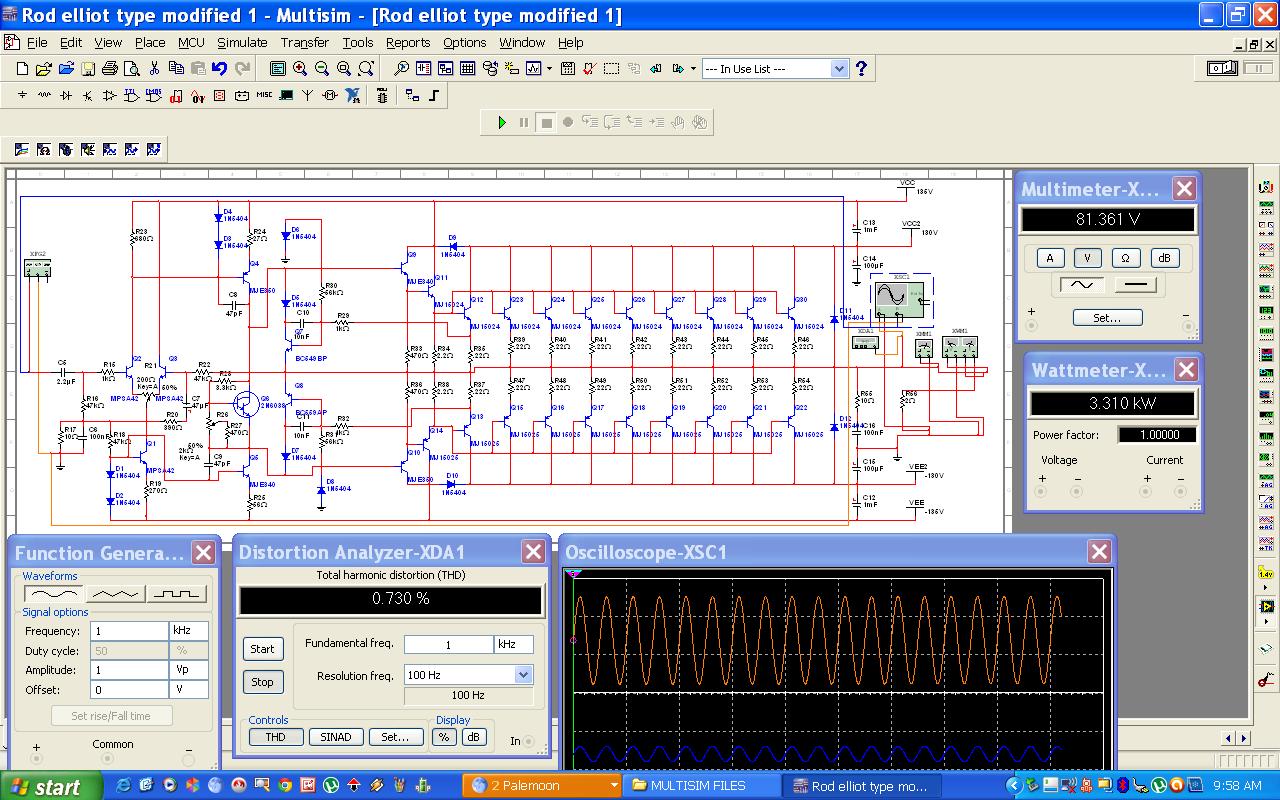The image size is (1280, 800).
Task: Save the design with the Save icon
Action: [x=88, y=69]
